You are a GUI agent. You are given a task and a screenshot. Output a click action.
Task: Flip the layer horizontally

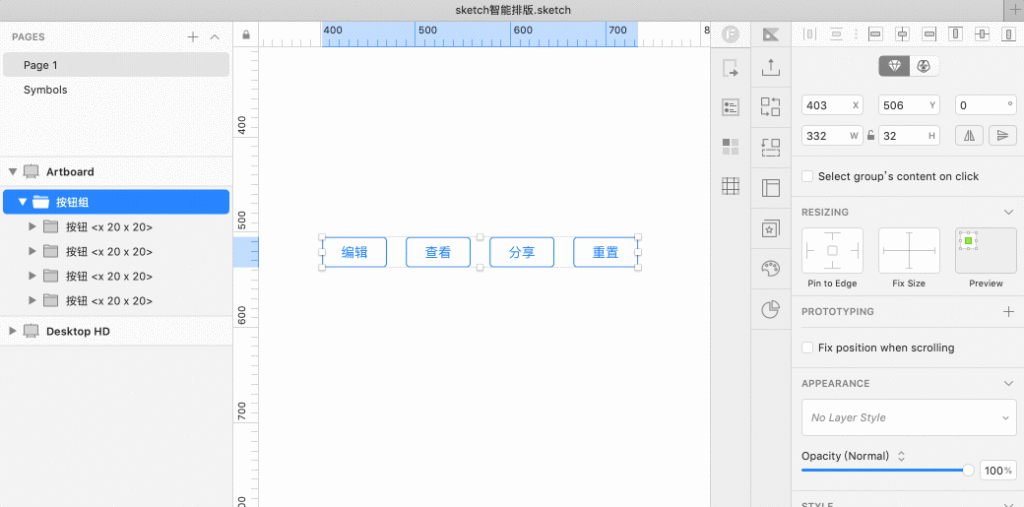pos(969,136)
